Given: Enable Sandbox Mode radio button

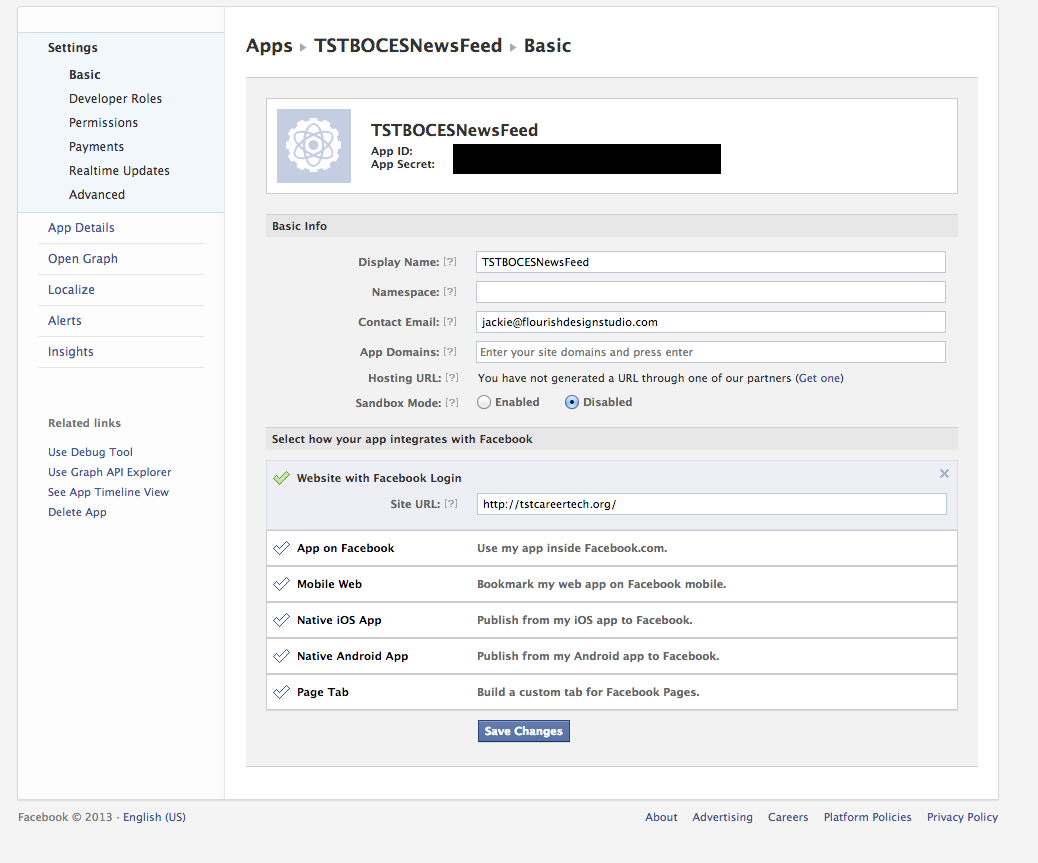Looking at the screenshot, I should click(x=484, y=402).
